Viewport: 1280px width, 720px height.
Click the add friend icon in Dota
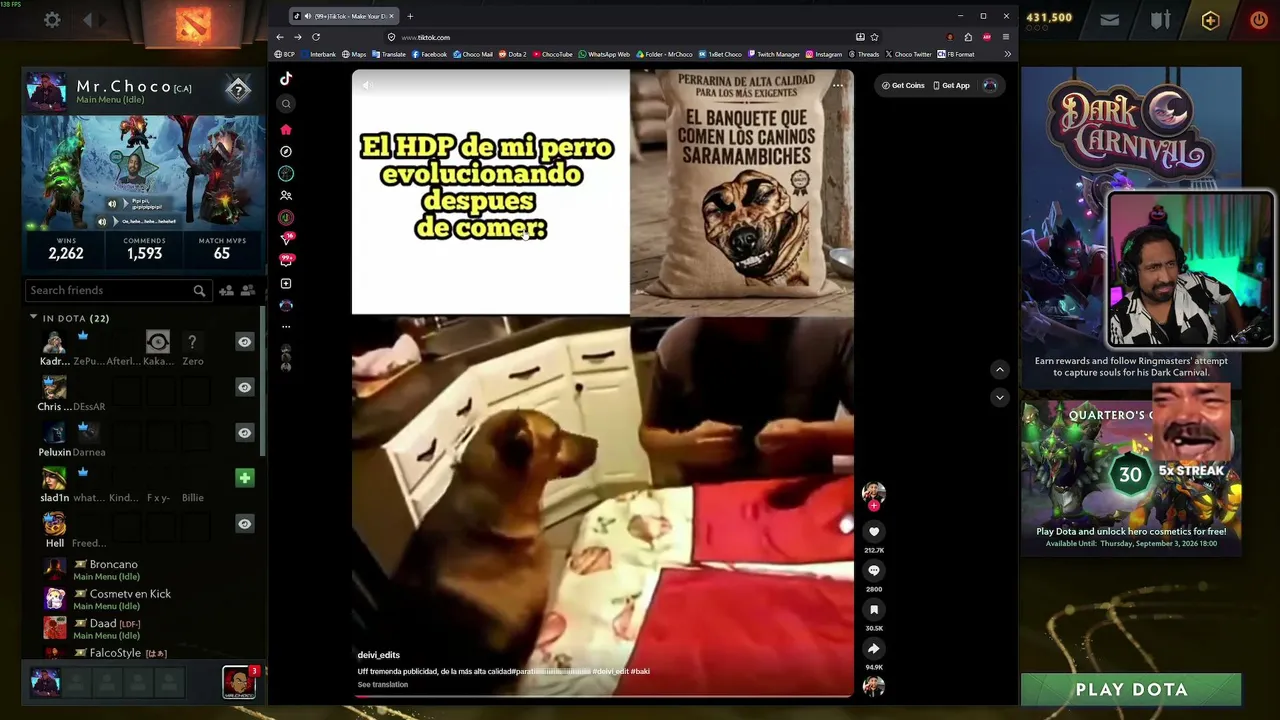click(226, 290)
